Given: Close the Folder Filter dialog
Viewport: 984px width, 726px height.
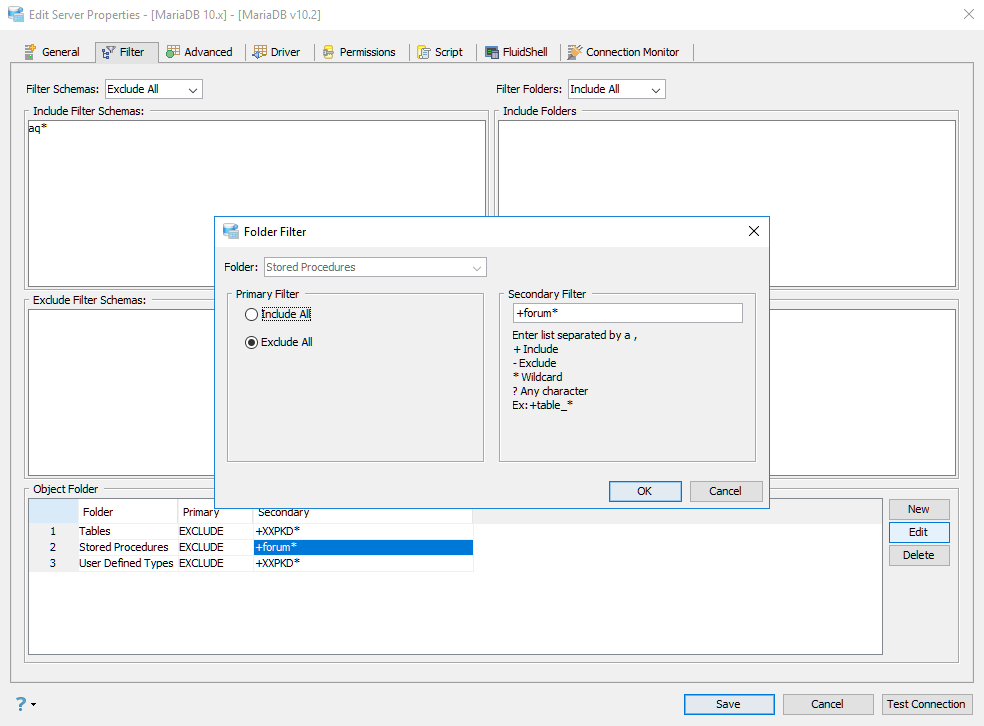Looking at the screenshot, I should point(754,232).
